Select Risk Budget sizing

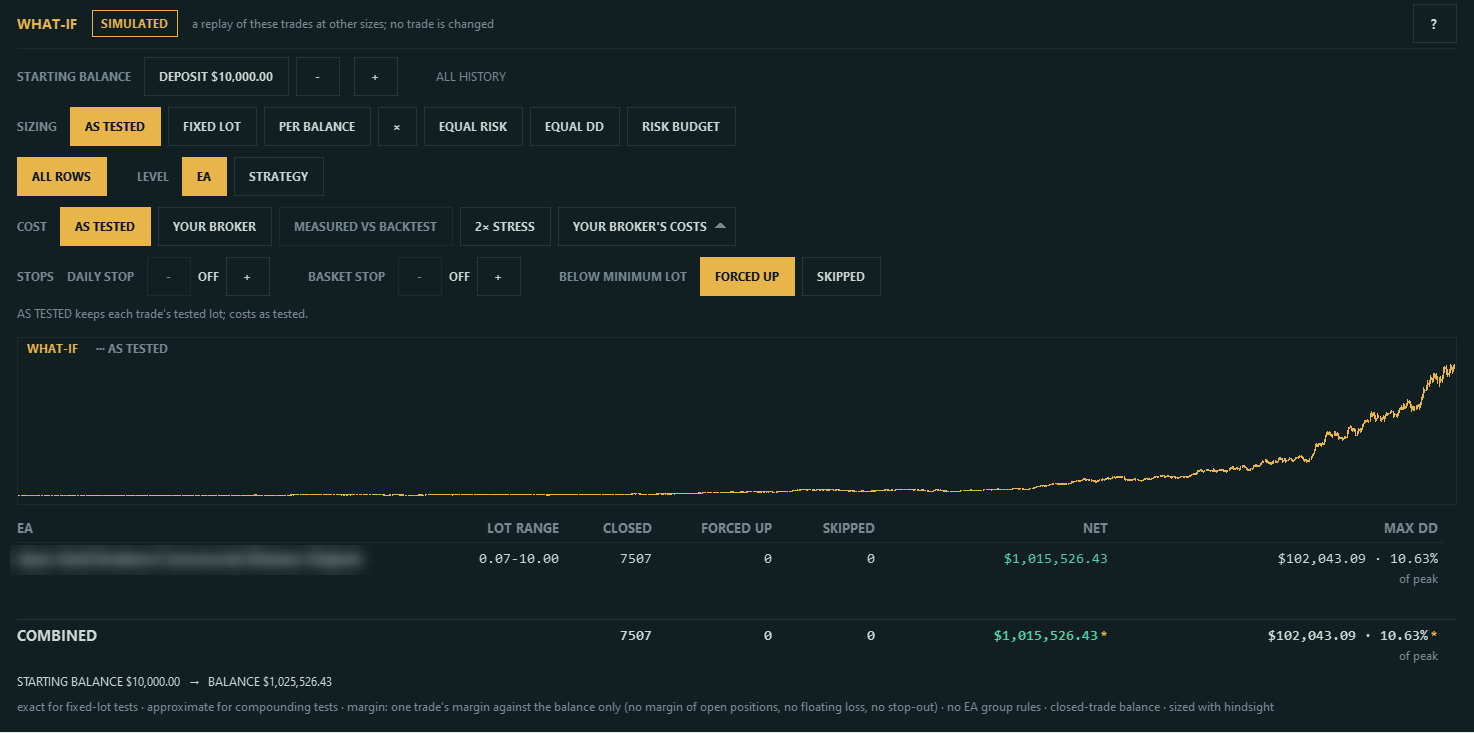[x=681, y=127]
